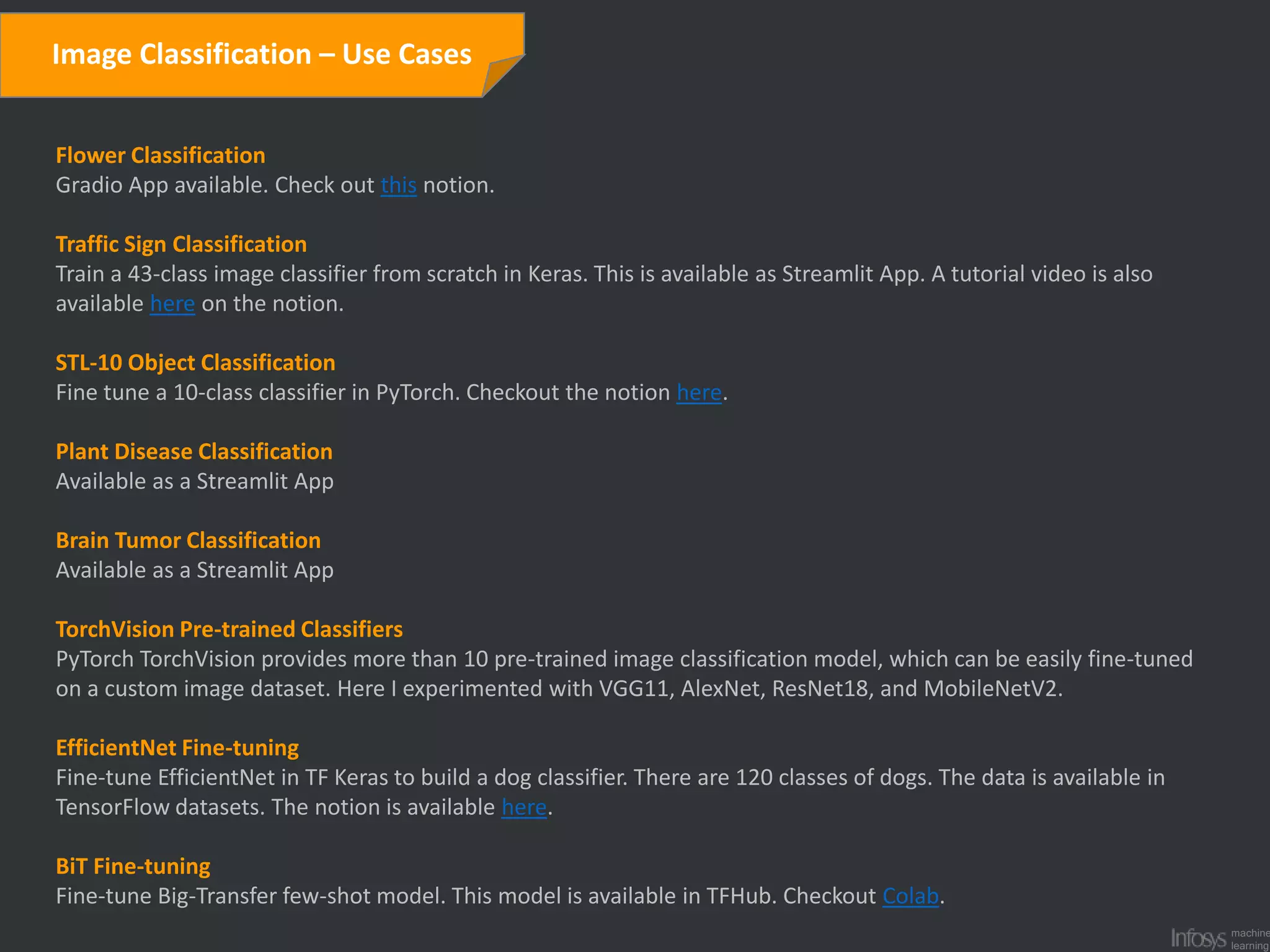Click the 'Traffic Sign Classification' heading

click(x=181, y=244)
